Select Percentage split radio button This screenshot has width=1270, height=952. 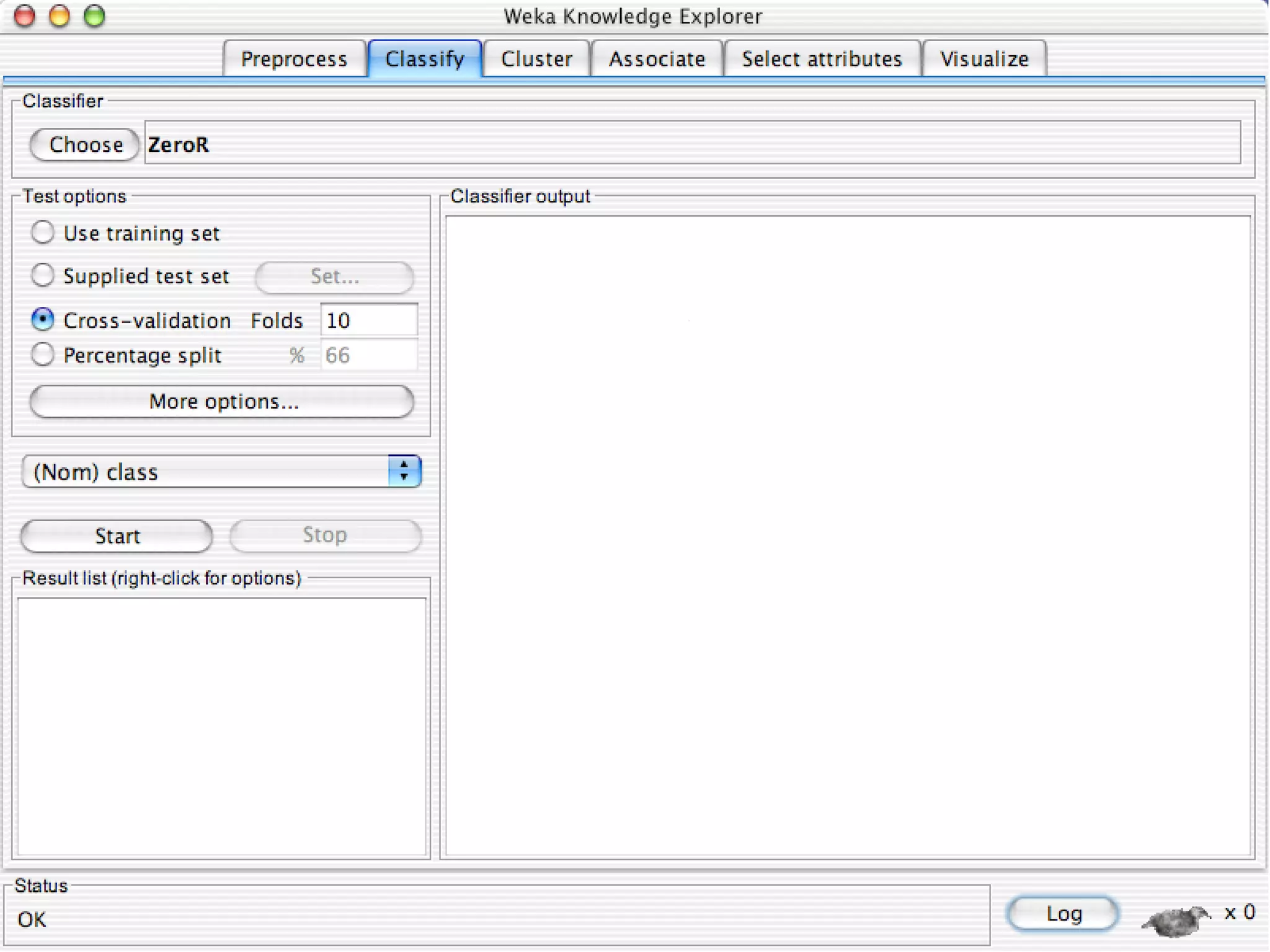click(43, 355)
